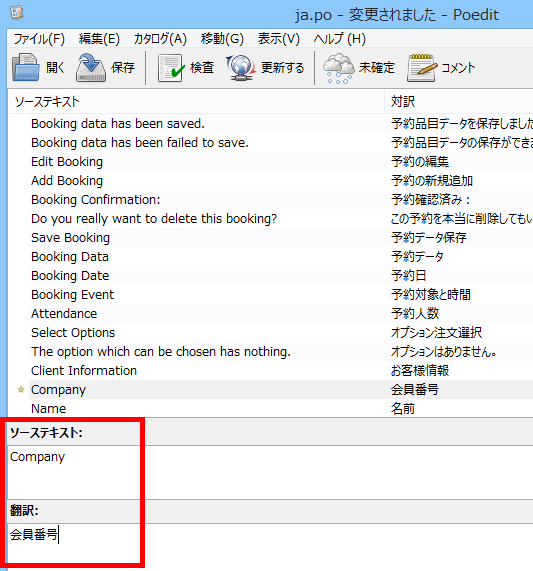
Task: Click the 開く (Open) folder icon
Action: coord(25,67)
